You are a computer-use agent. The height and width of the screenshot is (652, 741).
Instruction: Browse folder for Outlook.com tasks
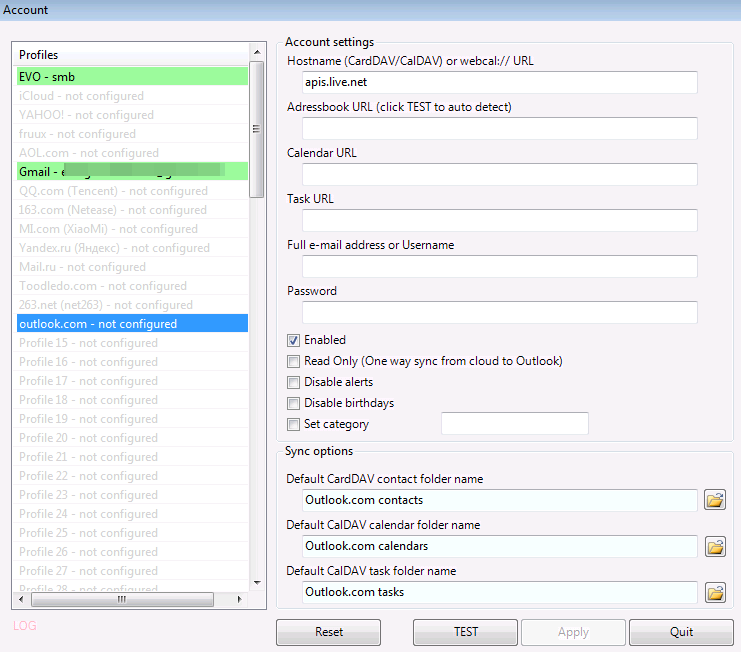[x=715, y=592]
